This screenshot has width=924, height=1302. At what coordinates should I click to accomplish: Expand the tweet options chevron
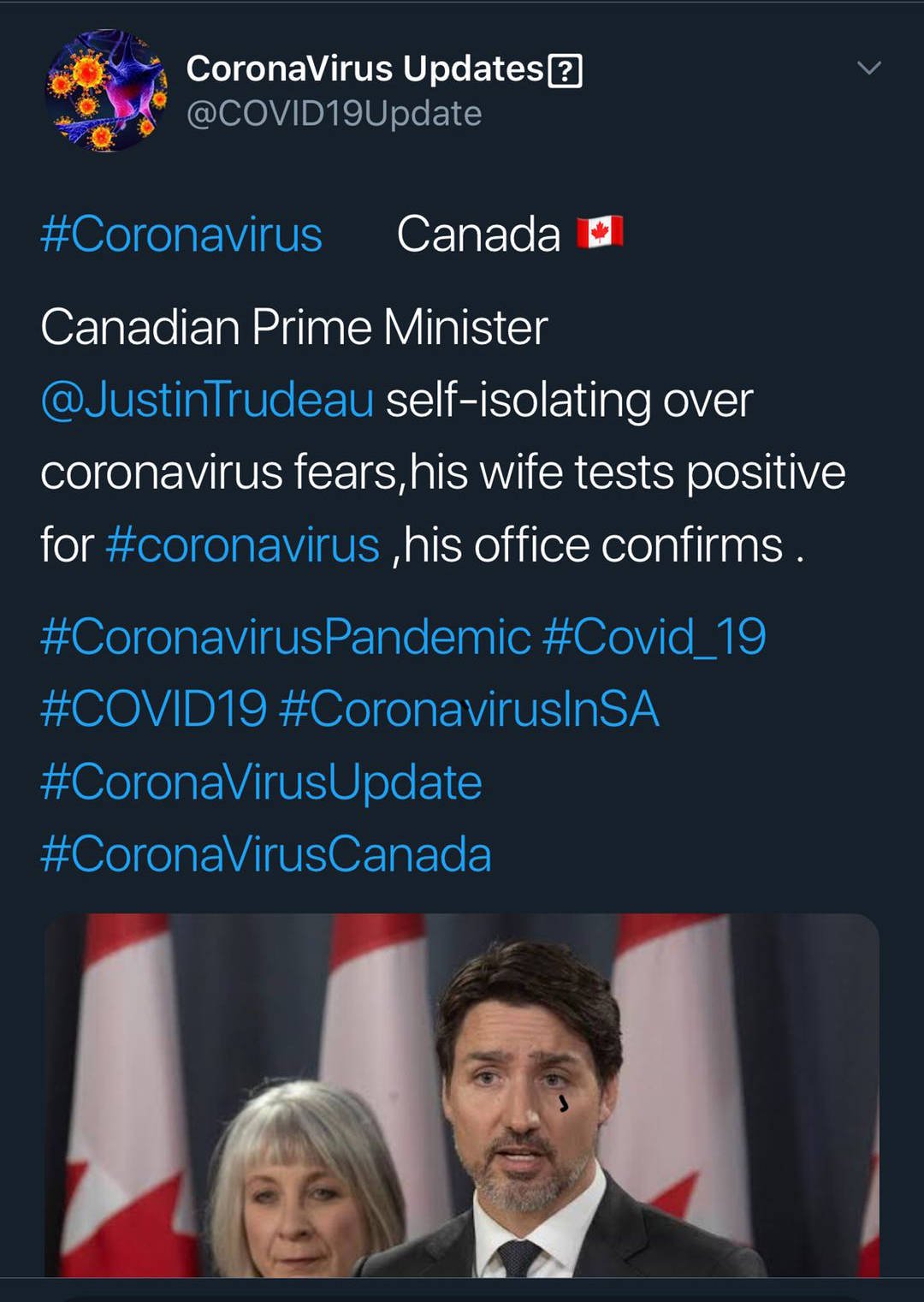coord(868,68)
